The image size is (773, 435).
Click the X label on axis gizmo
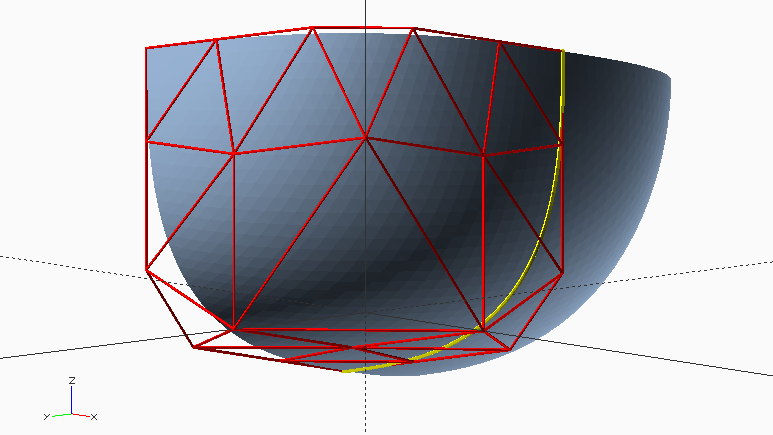click(x=93, y=416)
